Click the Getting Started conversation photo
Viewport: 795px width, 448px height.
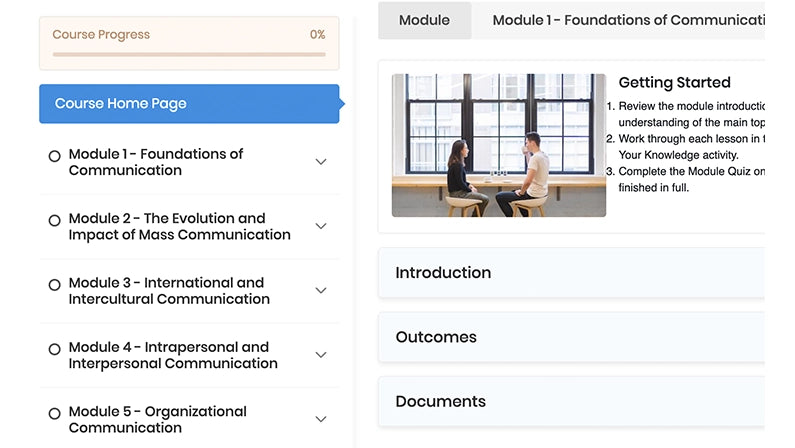(499, 145)
